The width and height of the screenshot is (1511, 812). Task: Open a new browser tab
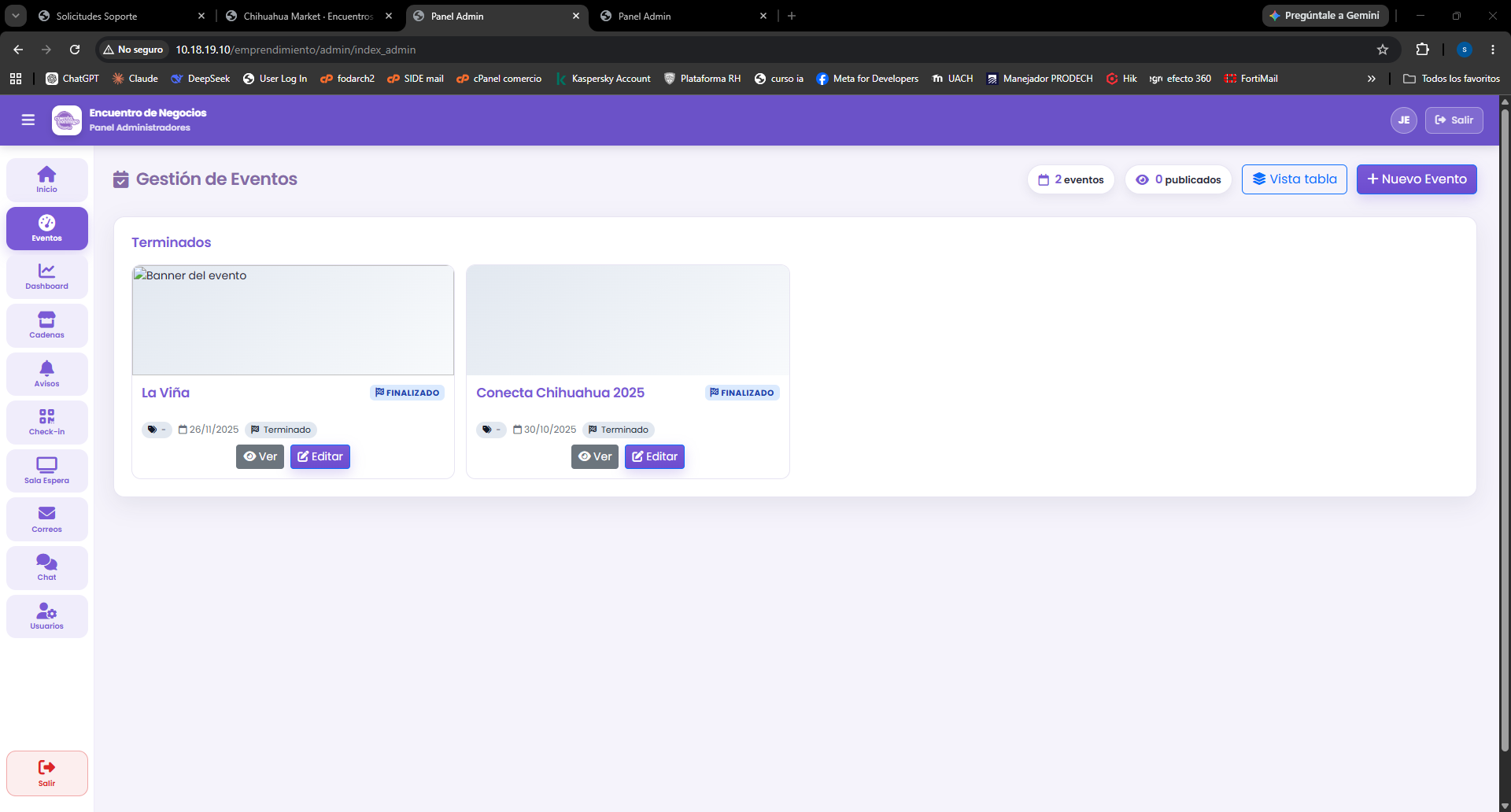[792, 16]
